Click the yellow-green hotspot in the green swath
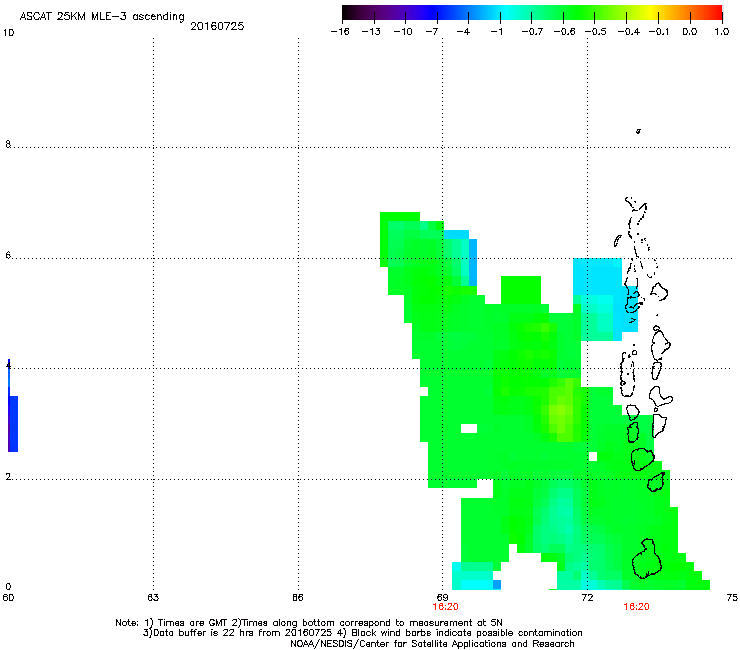The width and height of the screenshot is (740, 650). pos(561,410)
